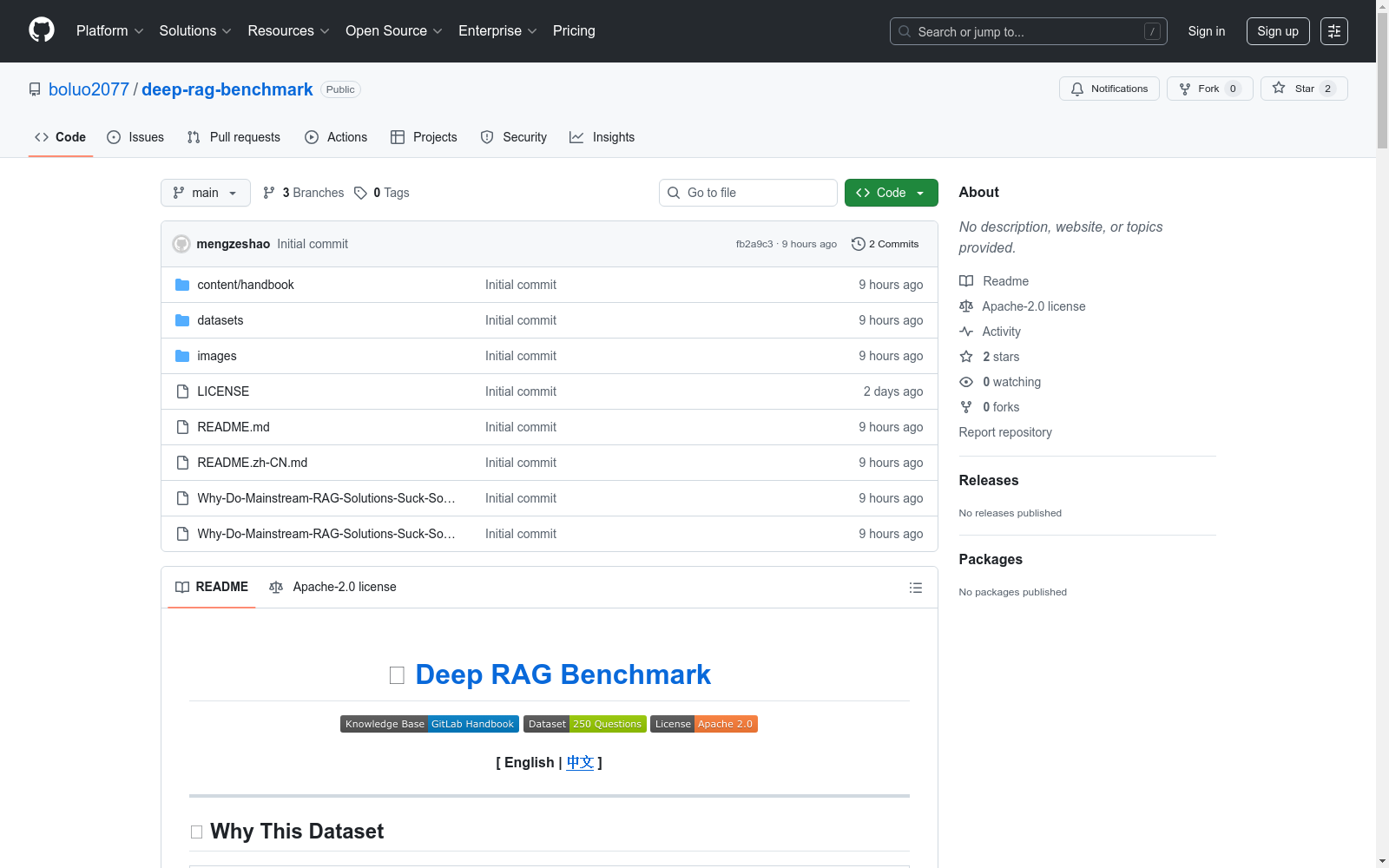The image size is (1389, 868).
Task: Click the datasets folder icon
Action: [182, 320]
